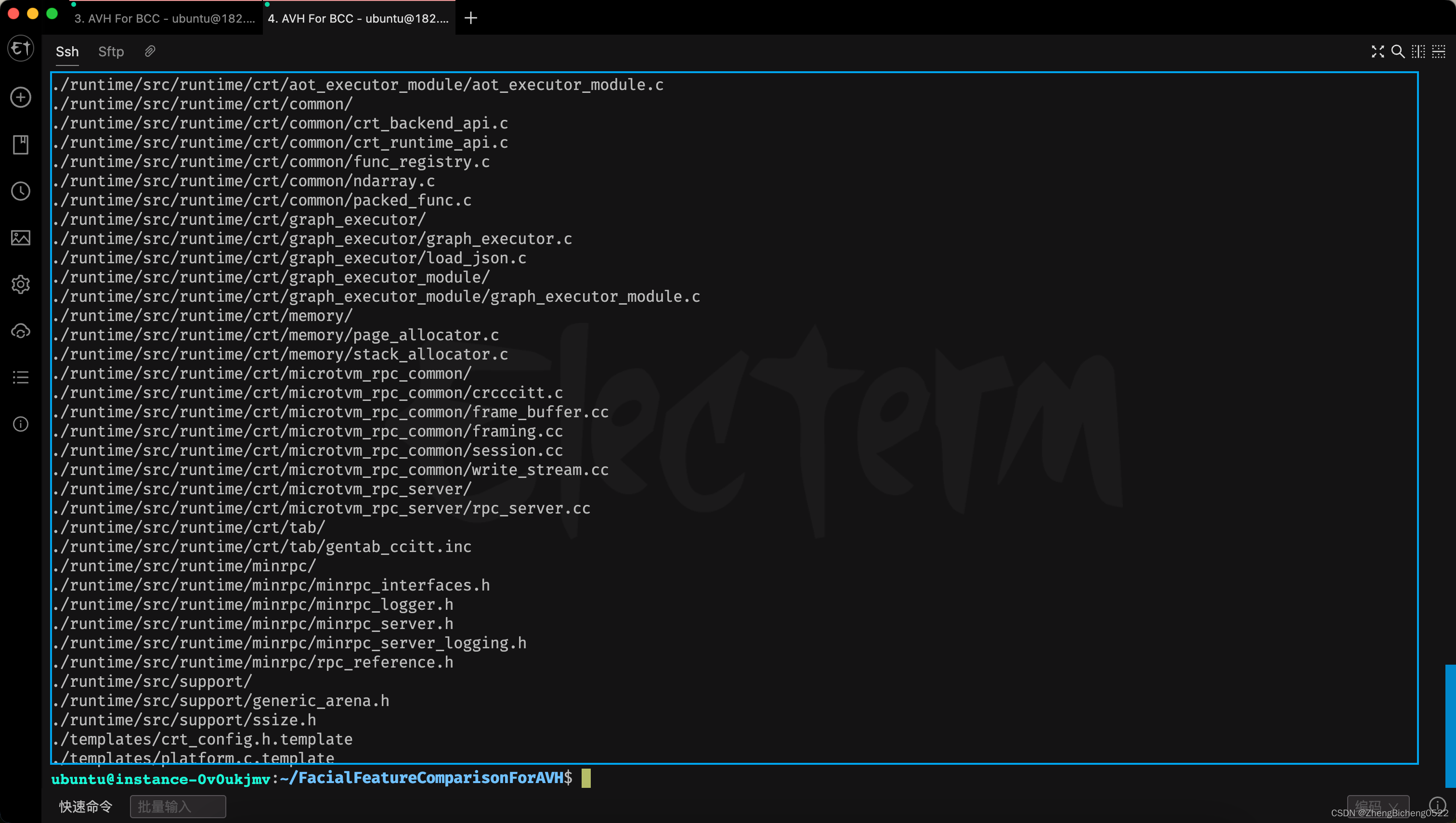The width and height of the screenshot is (1456, 823).
Task: Open cloud sync icon in sidebar
Action: pos(20,331)
